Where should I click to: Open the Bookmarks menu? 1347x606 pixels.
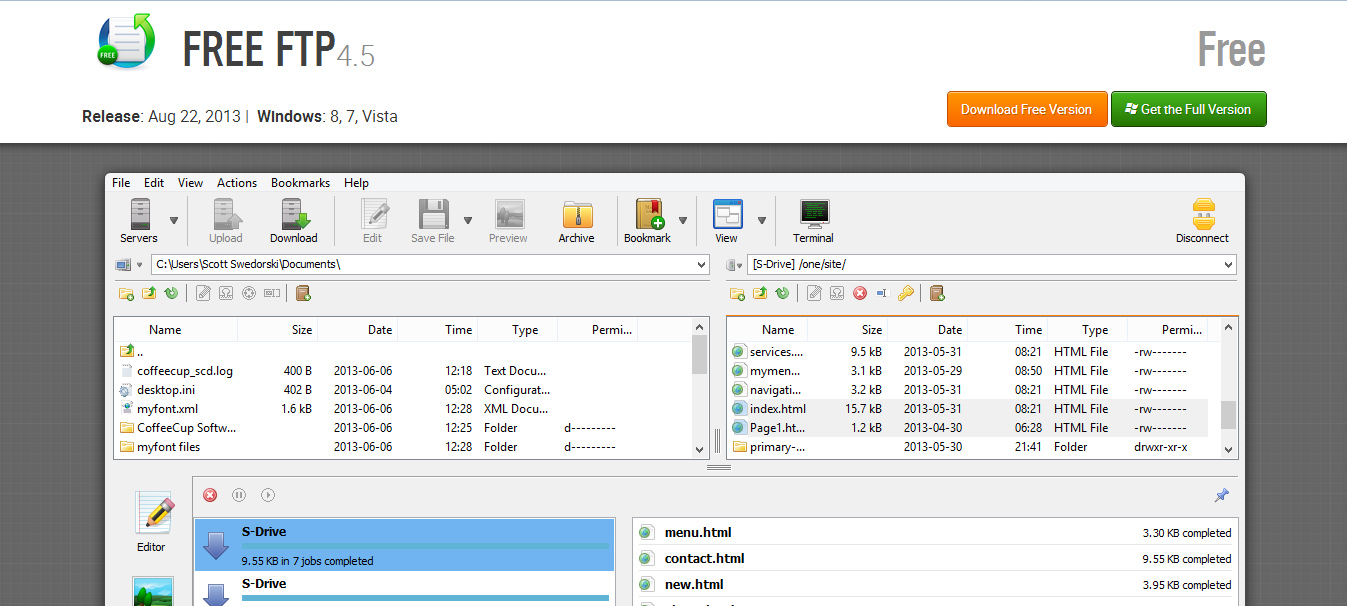click(x=300, y=183)
